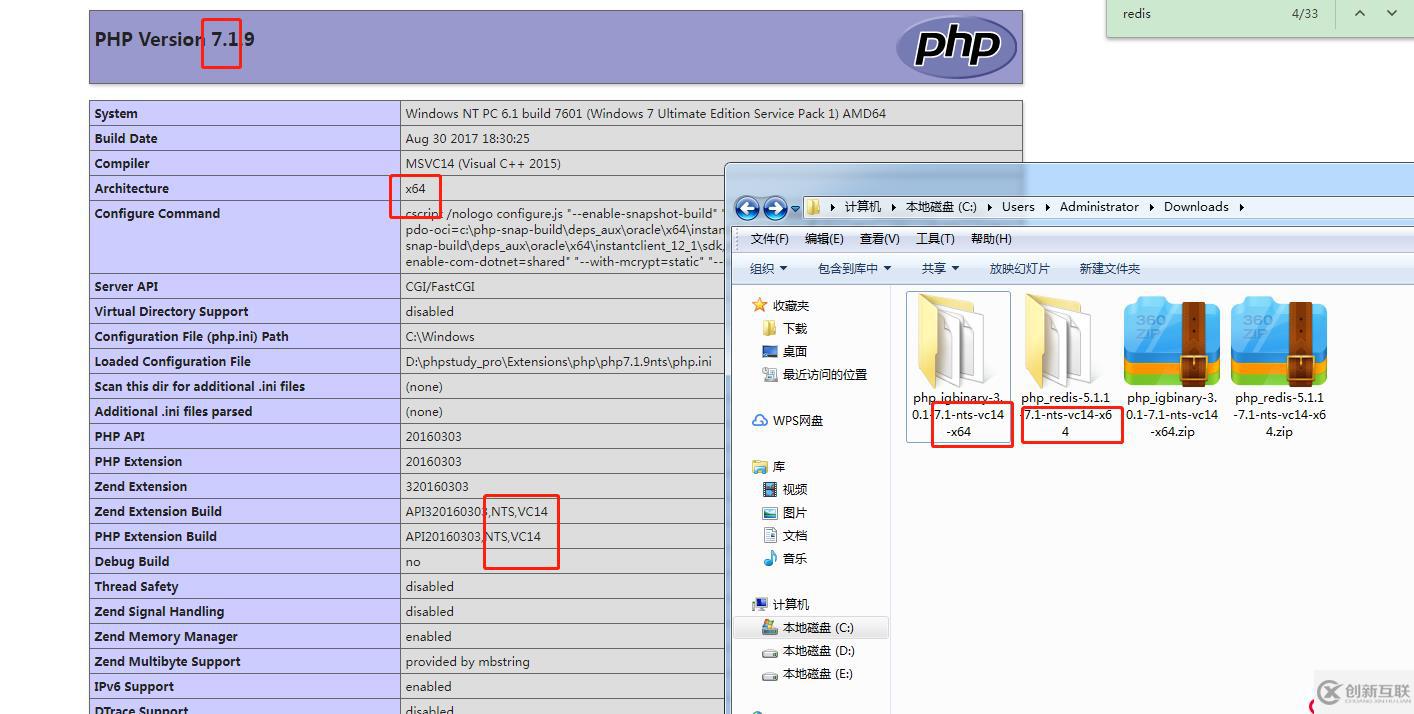Click the 库 libraries icon in sidebar

[760, 467]
